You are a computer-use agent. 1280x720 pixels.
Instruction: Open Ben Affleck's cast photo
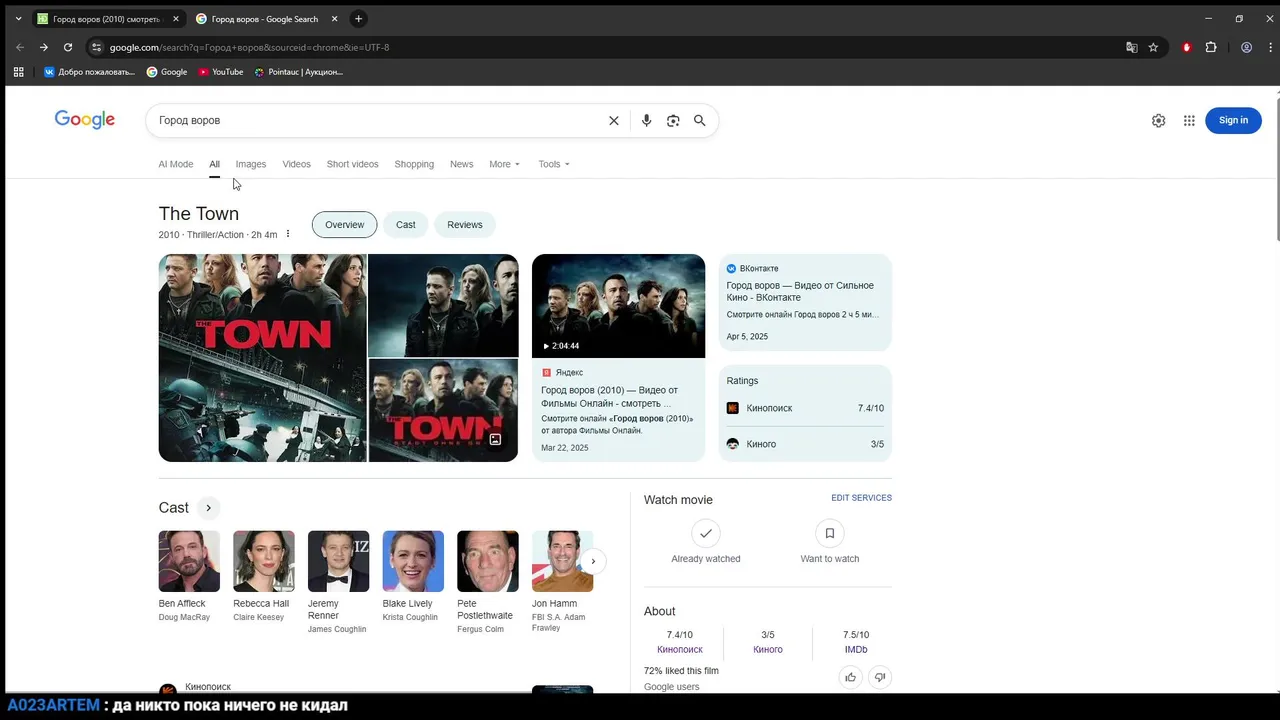(x=189, y=561)
